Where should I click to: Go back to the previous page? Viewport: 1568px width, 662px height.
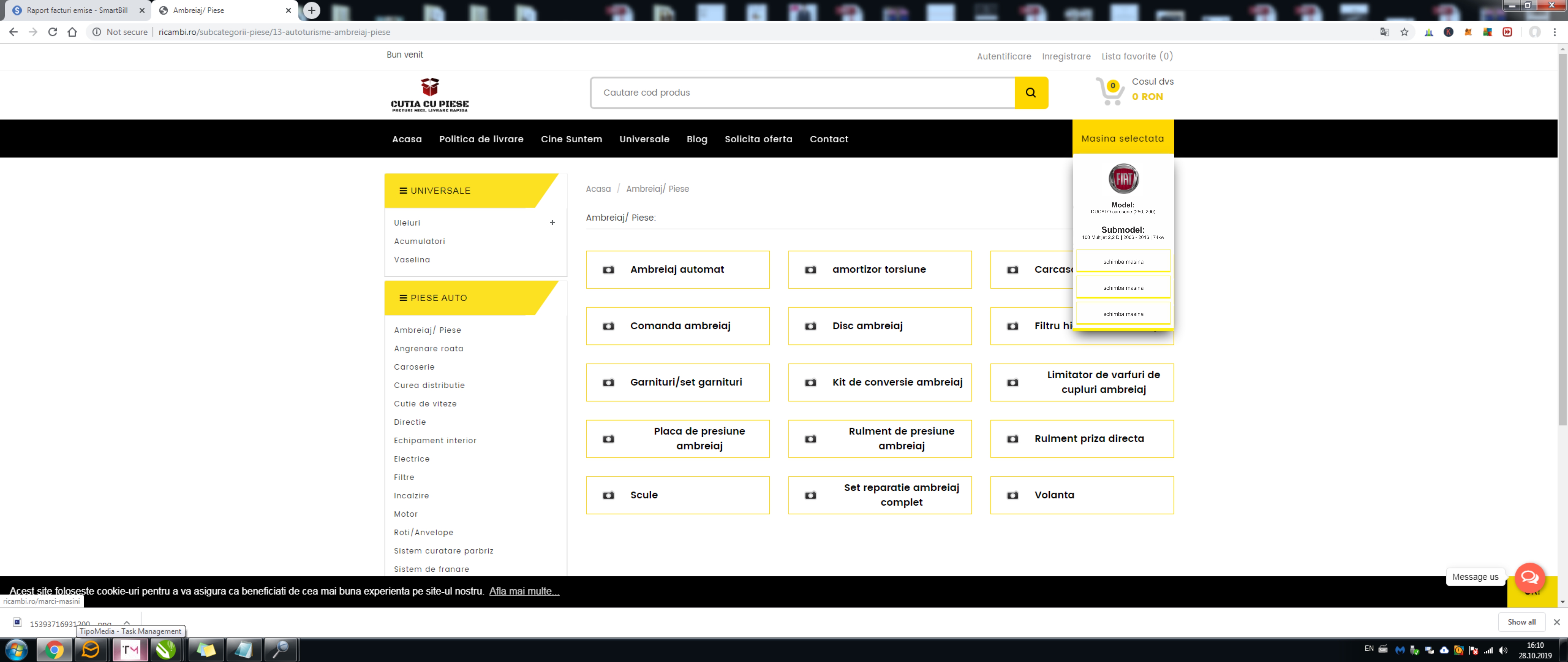(14, 32)
